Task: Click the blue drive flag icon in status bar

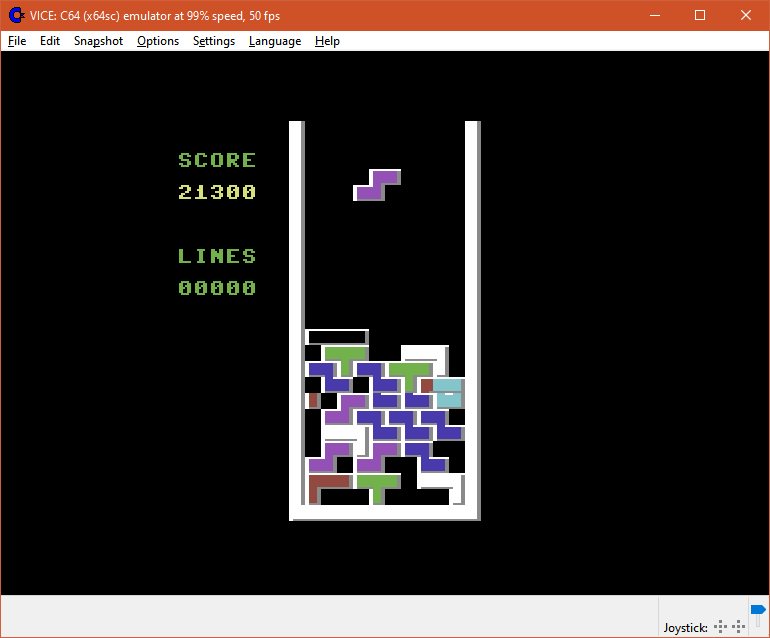Action: [758, 610]
